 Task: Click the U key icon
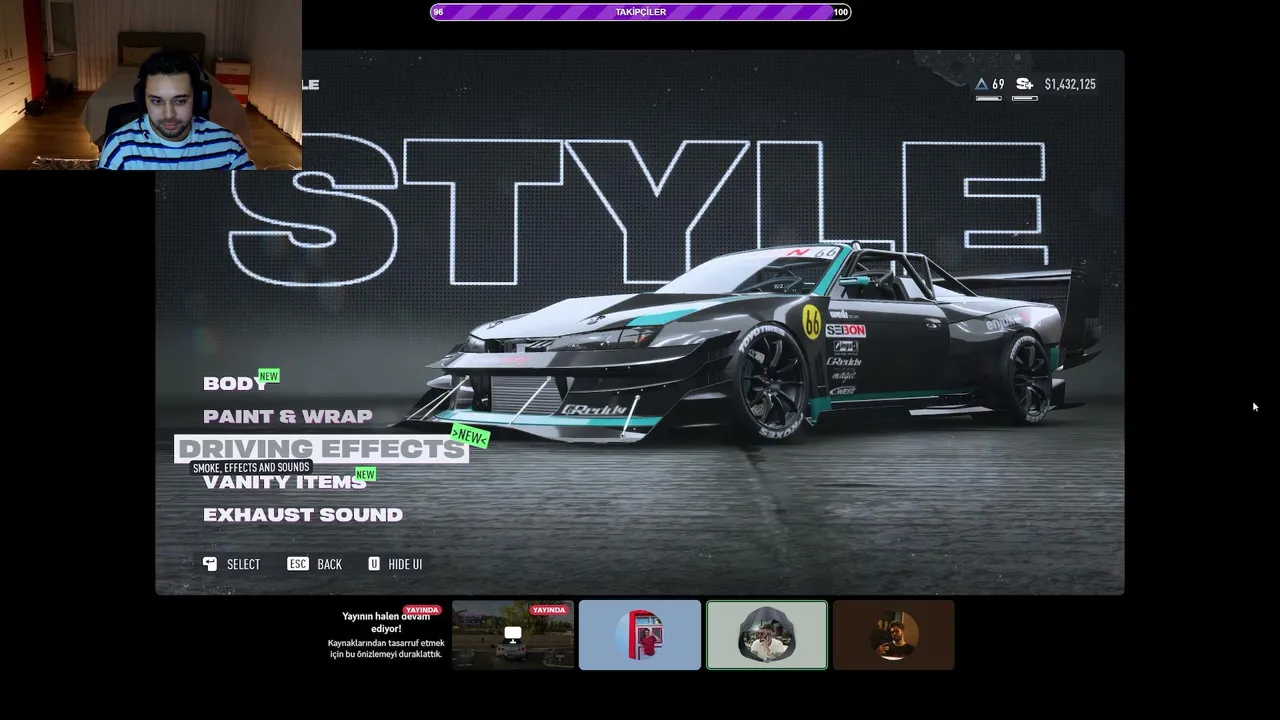[374, 564]
